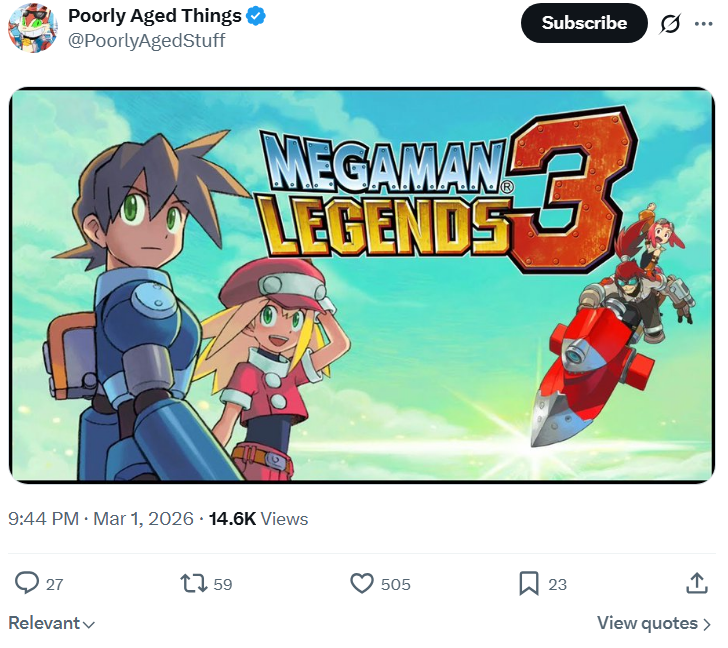View the 14.6K Views analytics
The height and width of the screenshot is (648, 728).
[258, 519]
